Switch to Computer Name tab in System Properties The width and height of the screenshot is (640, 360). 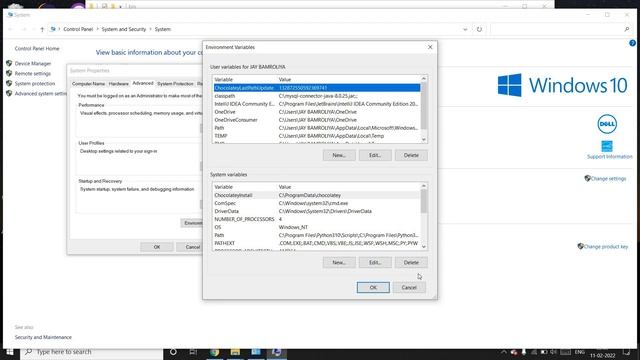[89, 84]
